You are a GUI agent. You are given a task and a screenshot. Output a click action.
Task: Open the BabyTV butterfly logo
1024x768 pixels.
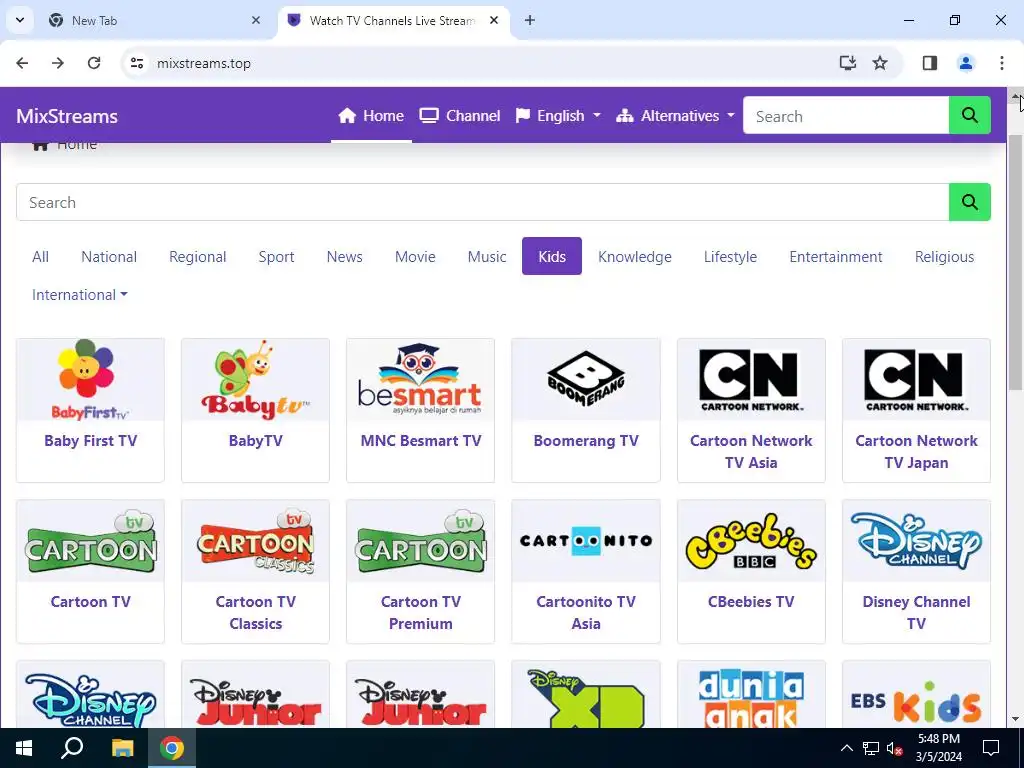coord(255,379)
